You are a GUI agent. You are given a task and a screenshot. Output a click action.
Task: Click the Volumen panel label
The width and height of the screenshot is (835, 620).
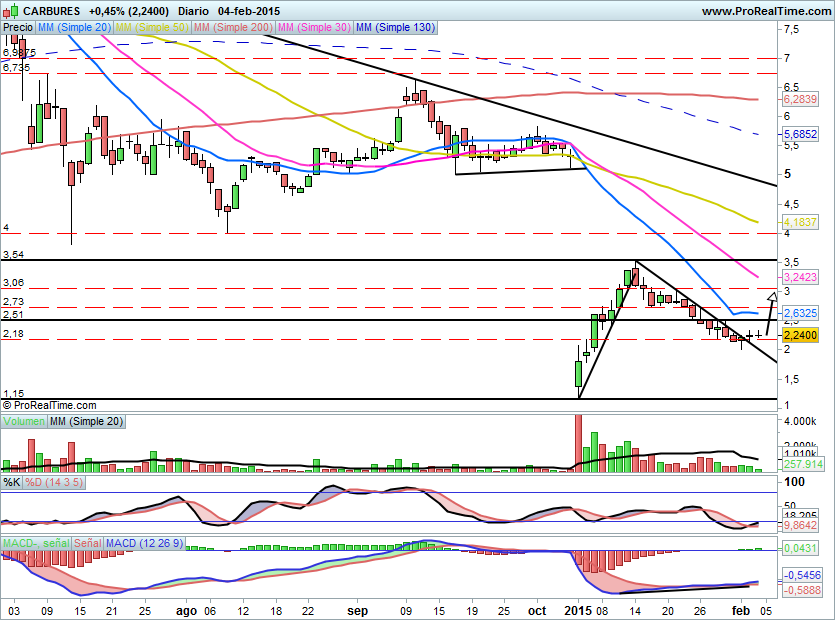coord(24,422)
